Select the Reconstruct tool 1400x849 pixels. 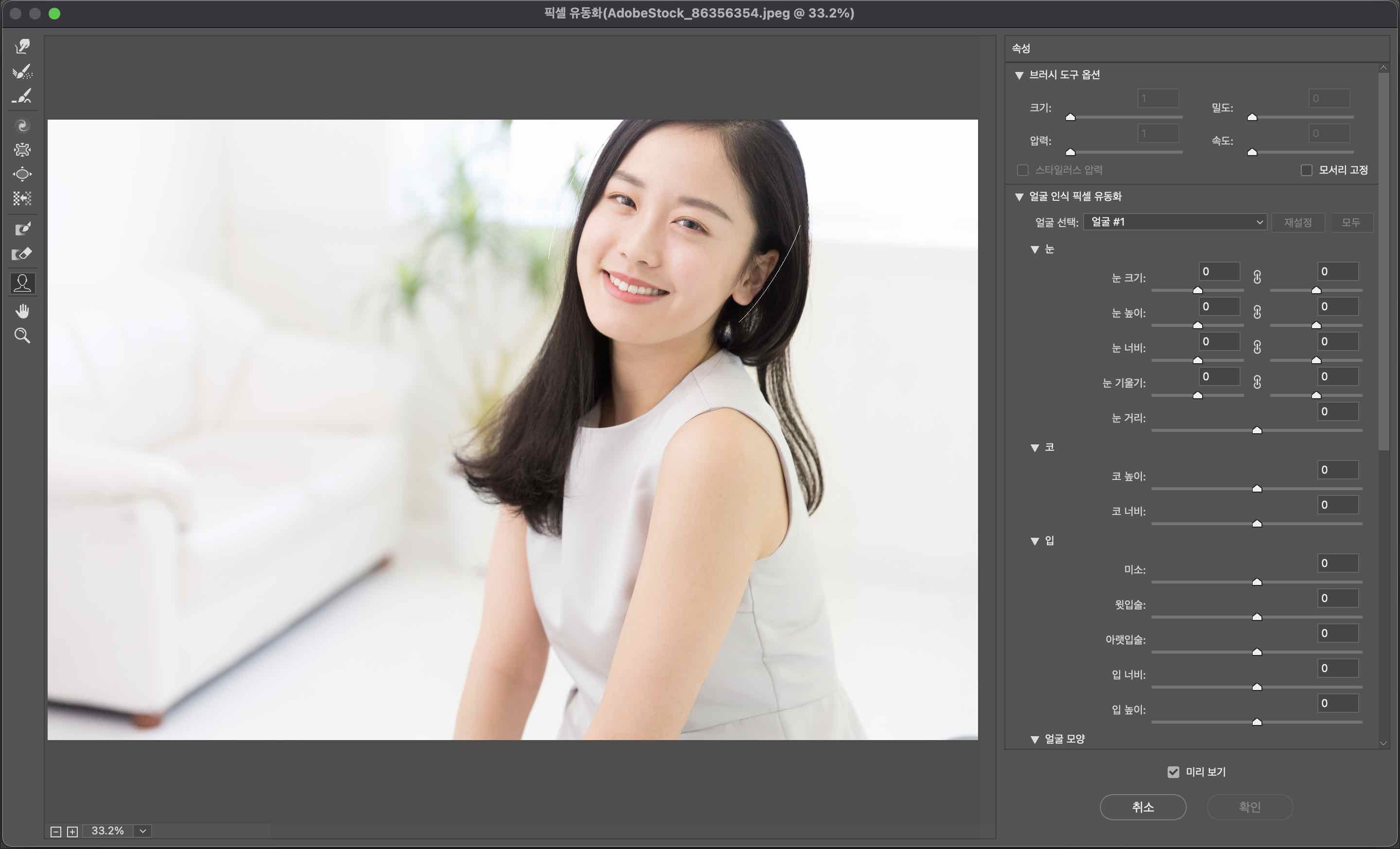tap(22, 71)
